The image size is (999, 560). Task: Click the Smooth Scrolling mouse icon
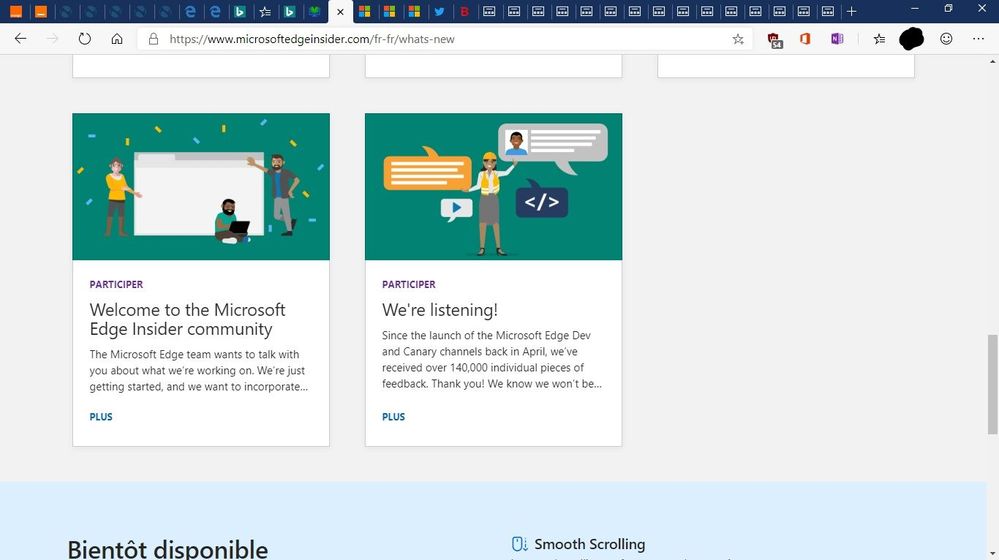519,544
